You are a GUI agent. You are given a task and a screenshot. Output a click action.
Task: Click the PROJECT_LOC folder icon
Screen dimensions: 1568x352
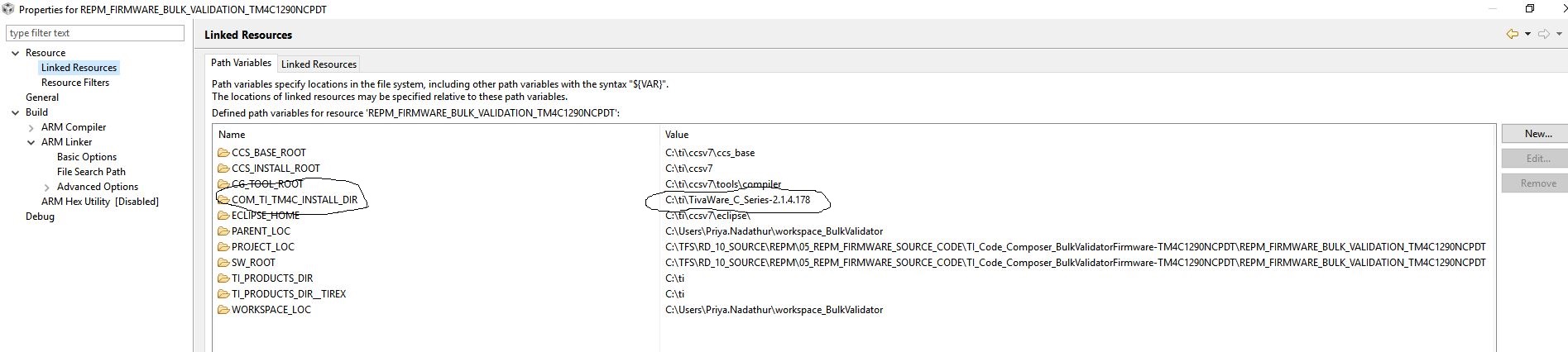pos(223,247)
